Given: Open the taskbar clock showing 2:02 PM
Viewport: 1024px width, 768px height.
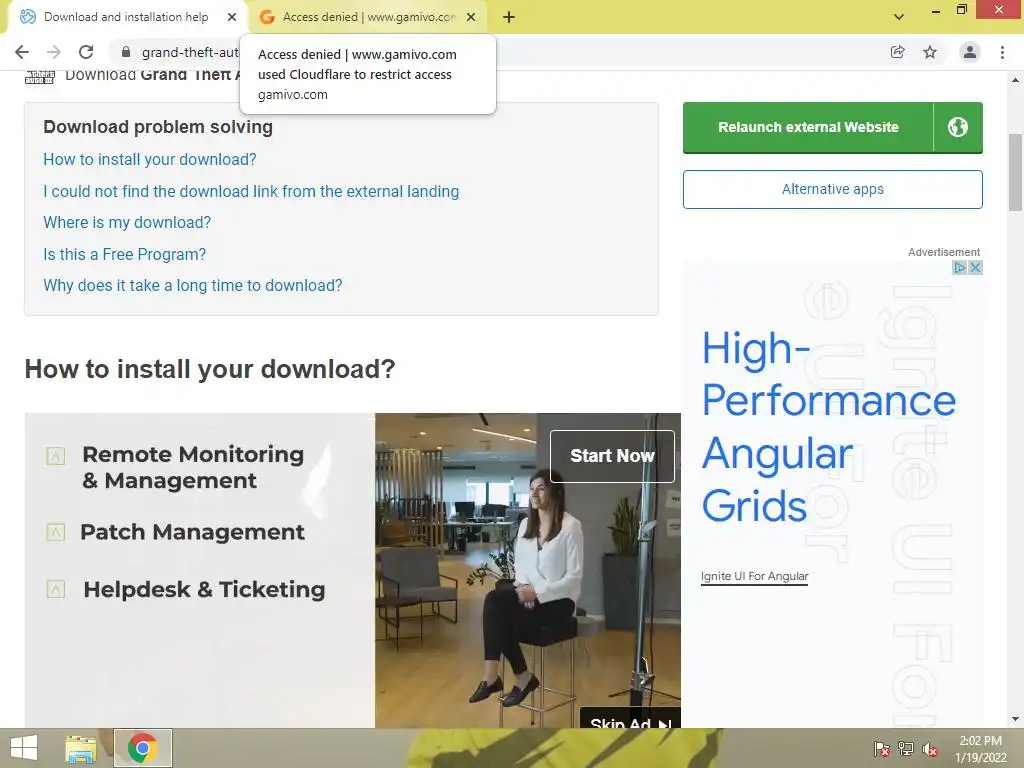Looking at the screenshot, I should tap(980, 749).
